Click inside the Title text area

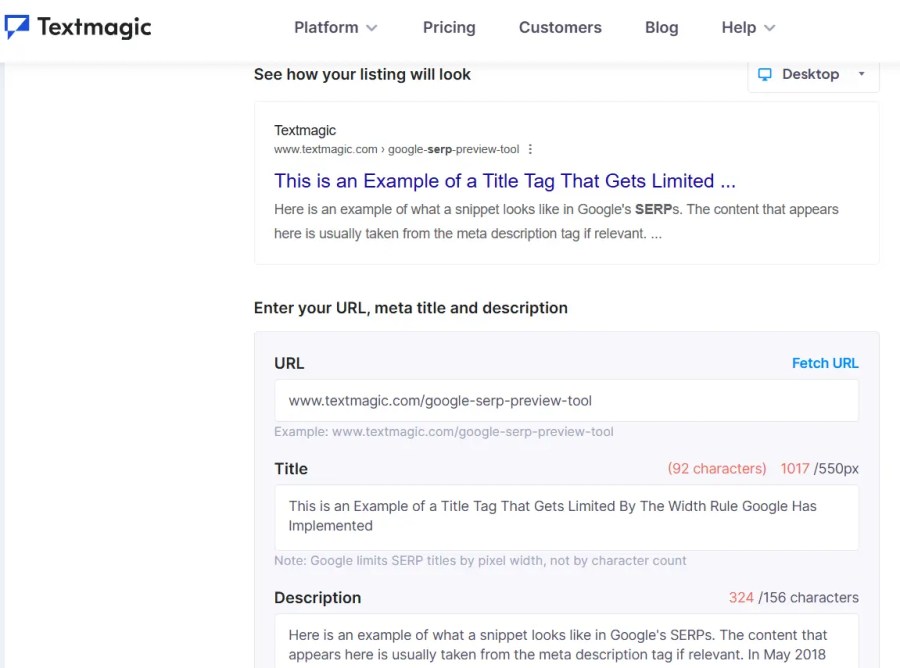566,515
